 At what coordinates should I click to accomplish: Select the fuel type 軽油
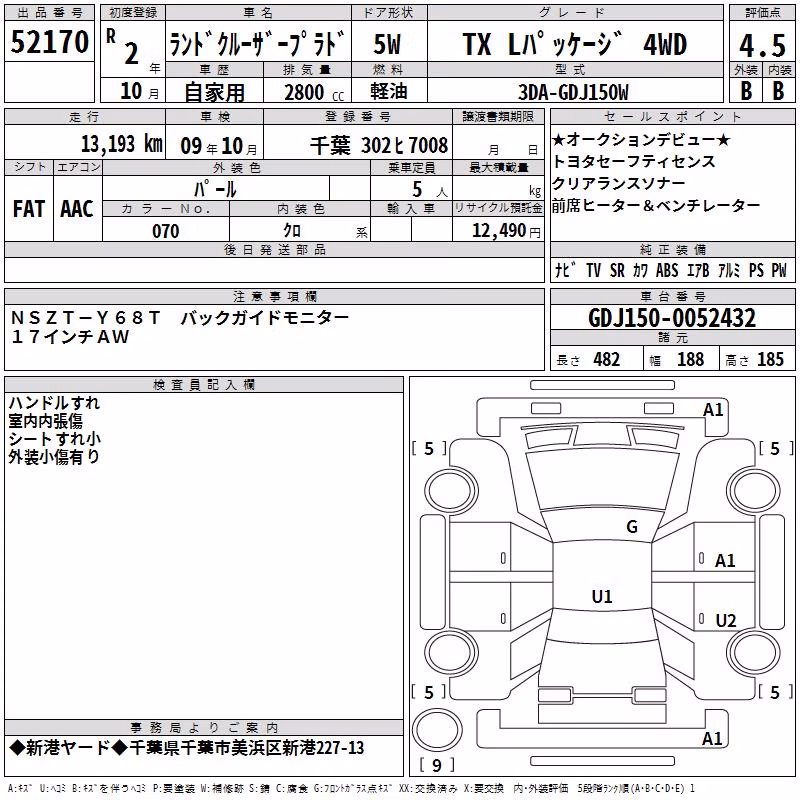(389, 91)
